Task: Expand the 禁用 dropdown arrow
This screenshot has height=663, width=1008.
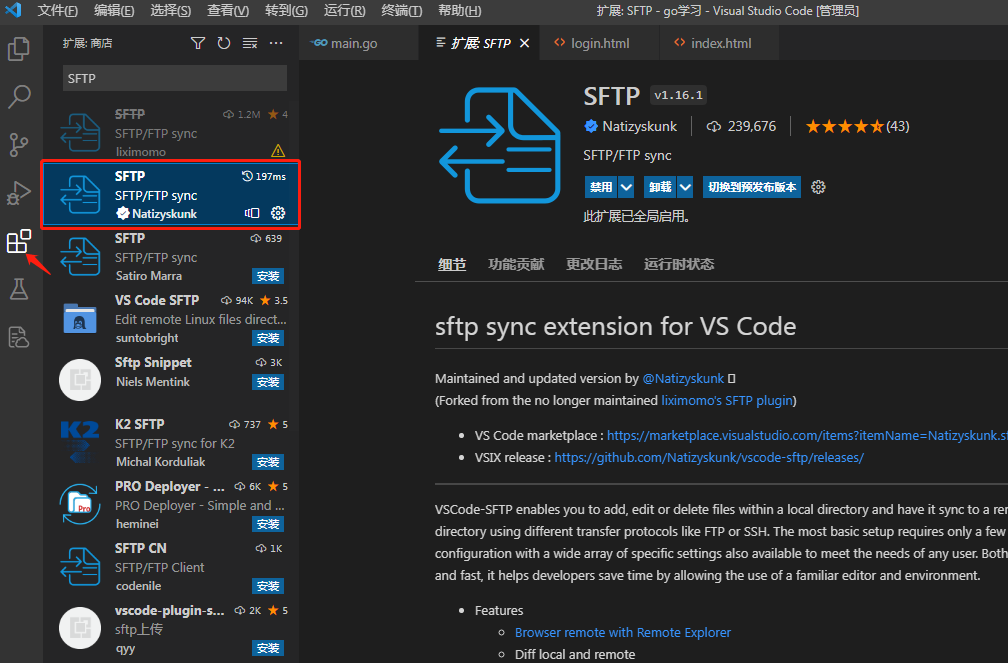Action: 627,187
